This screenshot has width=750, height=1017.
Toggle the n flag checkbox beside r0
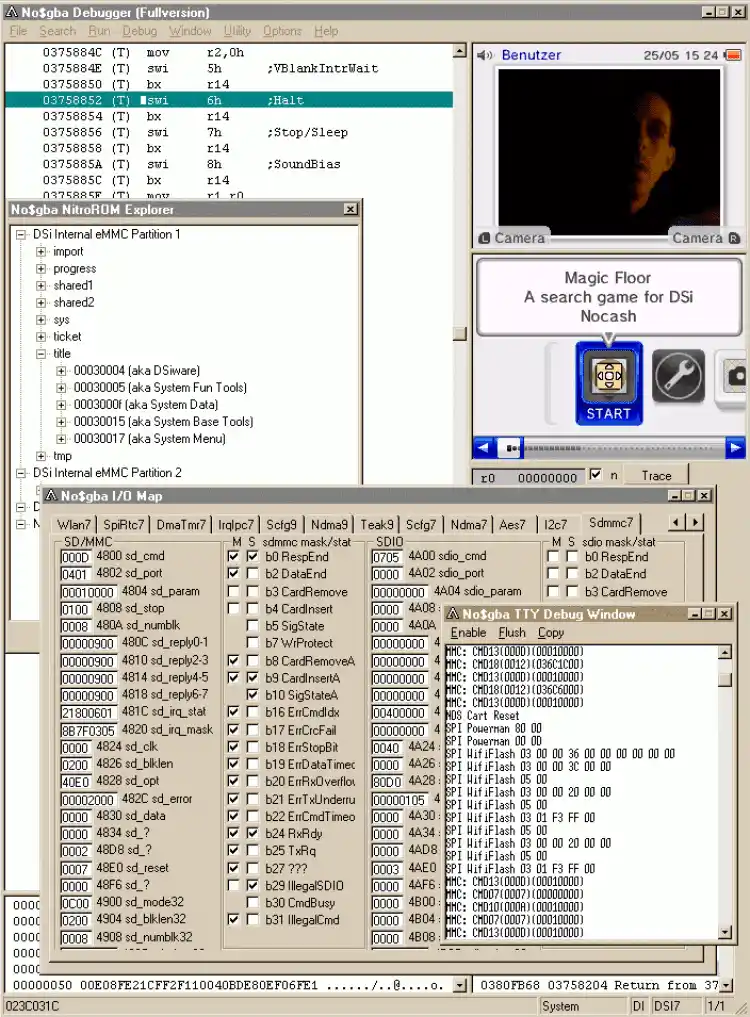point(595,475)
